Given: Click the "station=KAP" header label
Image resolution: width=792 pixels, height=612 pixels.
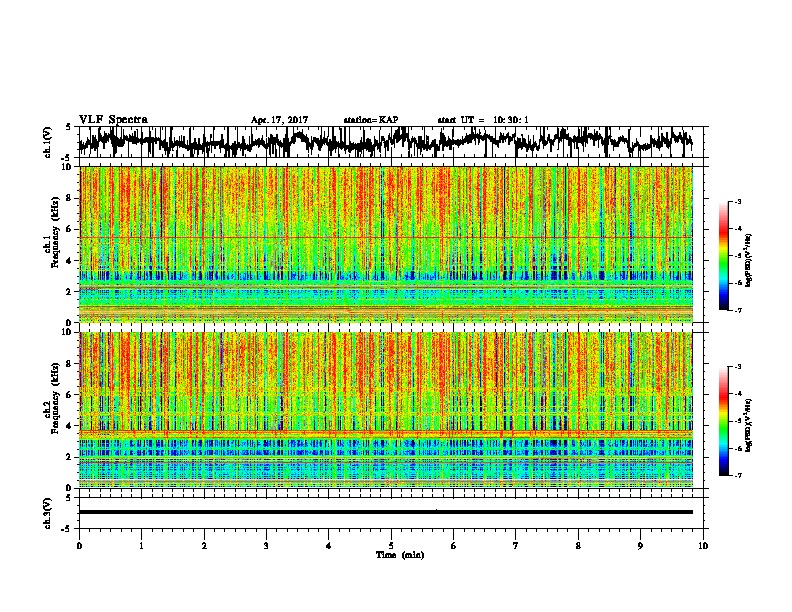Looking at the screenshot, I should (371, 120).
